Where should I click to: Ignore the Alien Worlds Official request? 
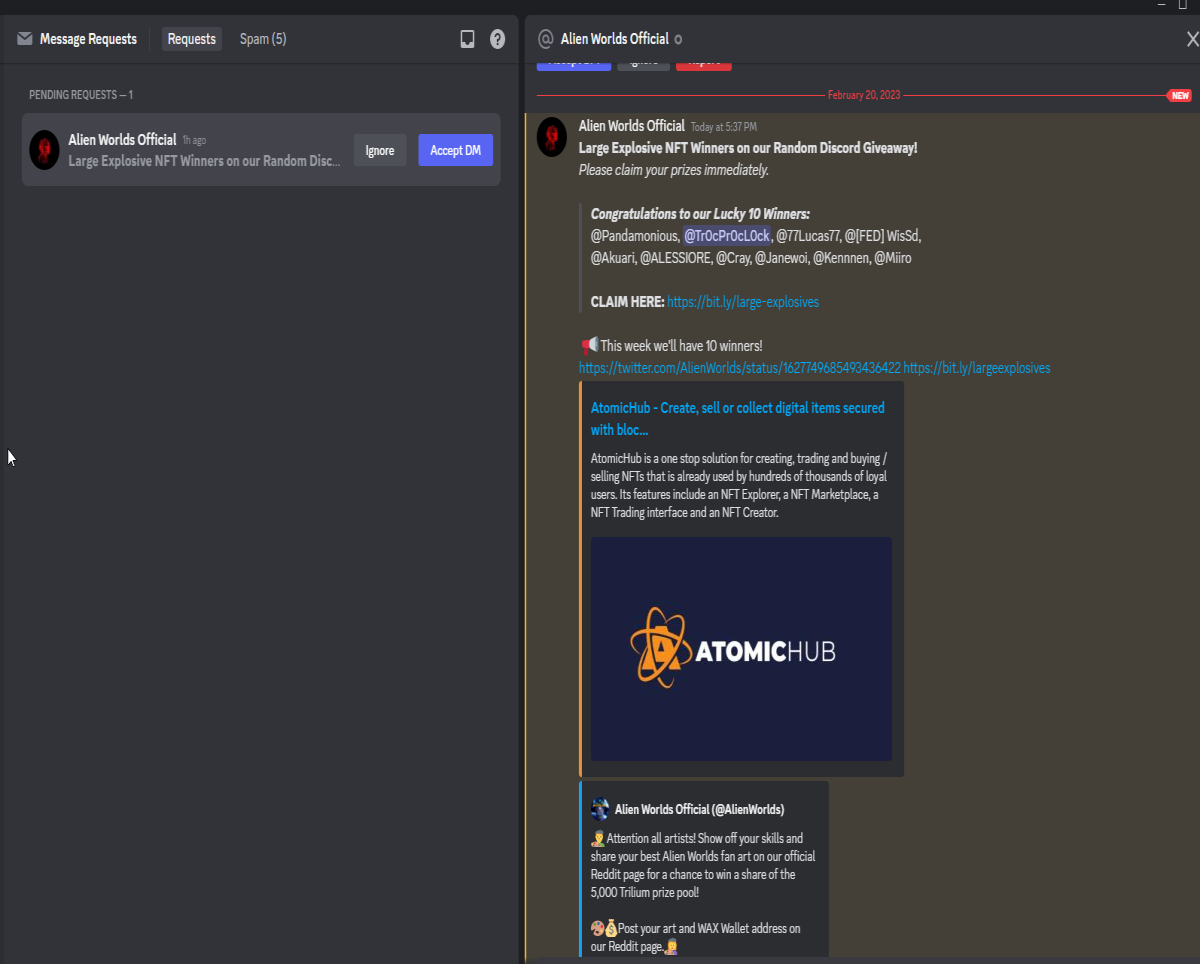(380, 150)
